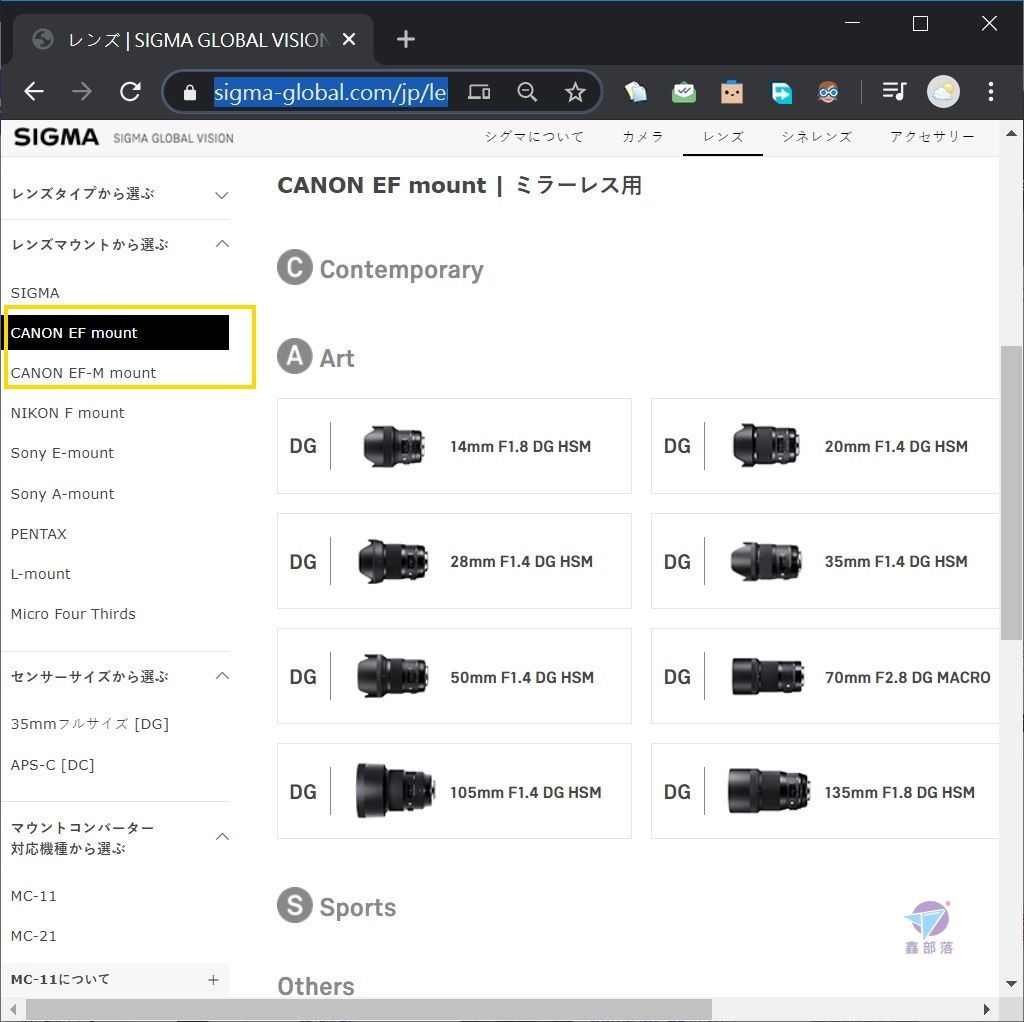This screenshot has height=1022, width=1024.
Task: Open レンズ menu item
Action: tap(723, 136)
